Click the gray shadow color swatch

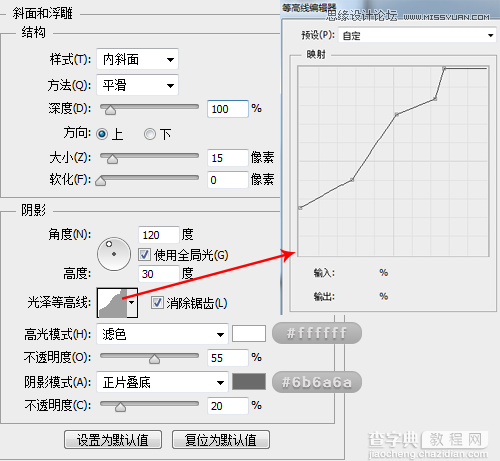click(249, 382)
